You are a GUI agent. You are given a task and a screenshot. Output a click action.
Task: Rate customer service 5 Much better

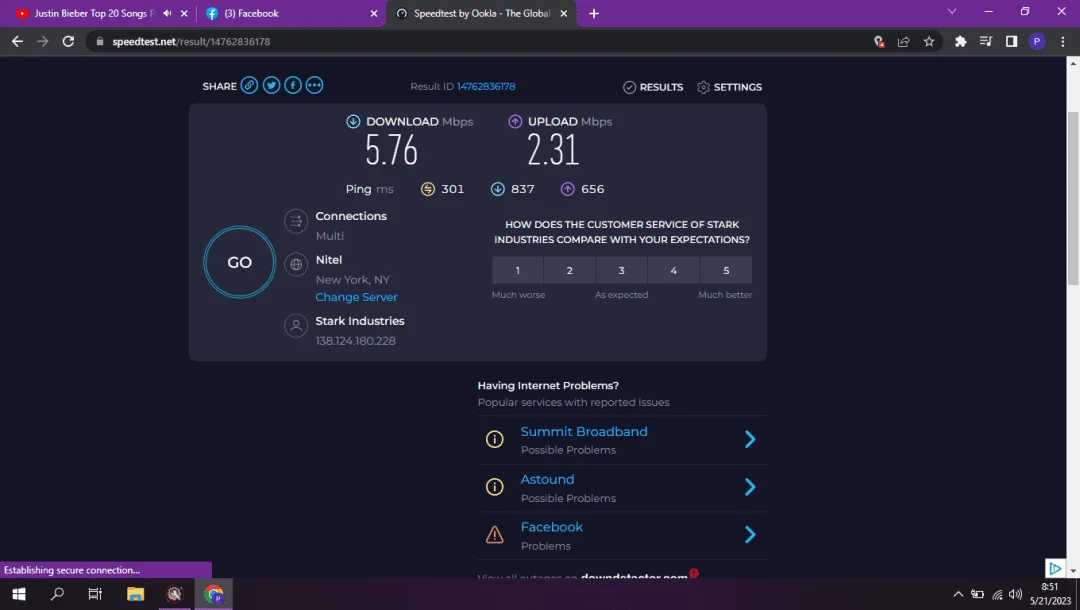coord(726,271)
